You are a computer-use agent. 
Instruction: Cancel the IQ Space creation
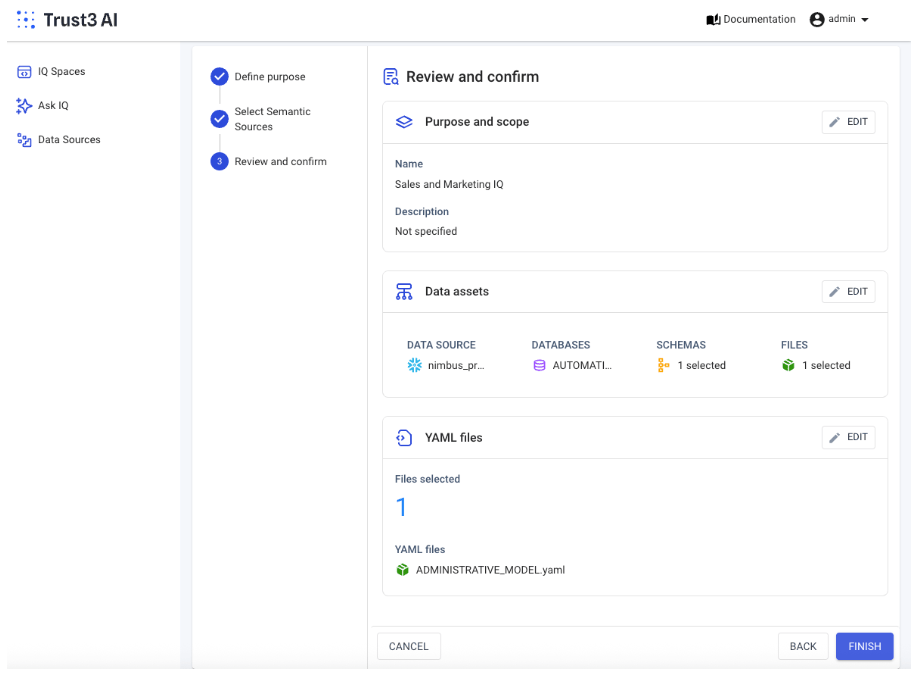408,646
